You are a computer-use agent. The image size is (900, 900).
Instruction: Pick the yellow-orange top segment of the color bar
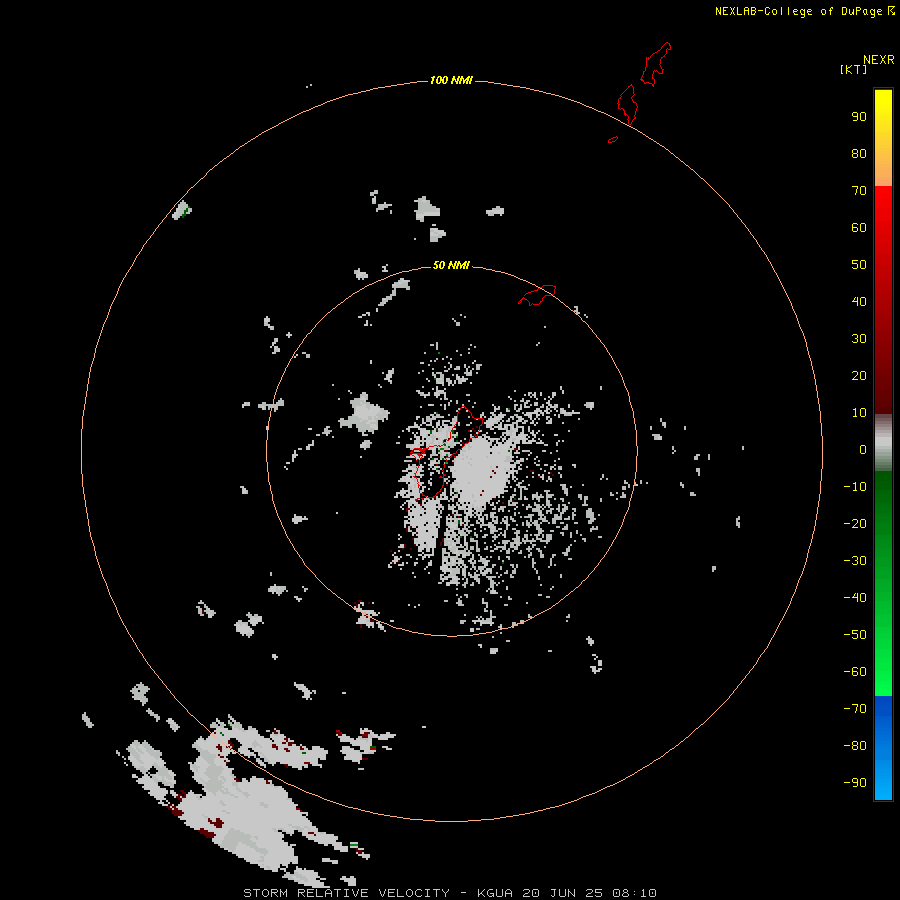click(x=883, y=138)
